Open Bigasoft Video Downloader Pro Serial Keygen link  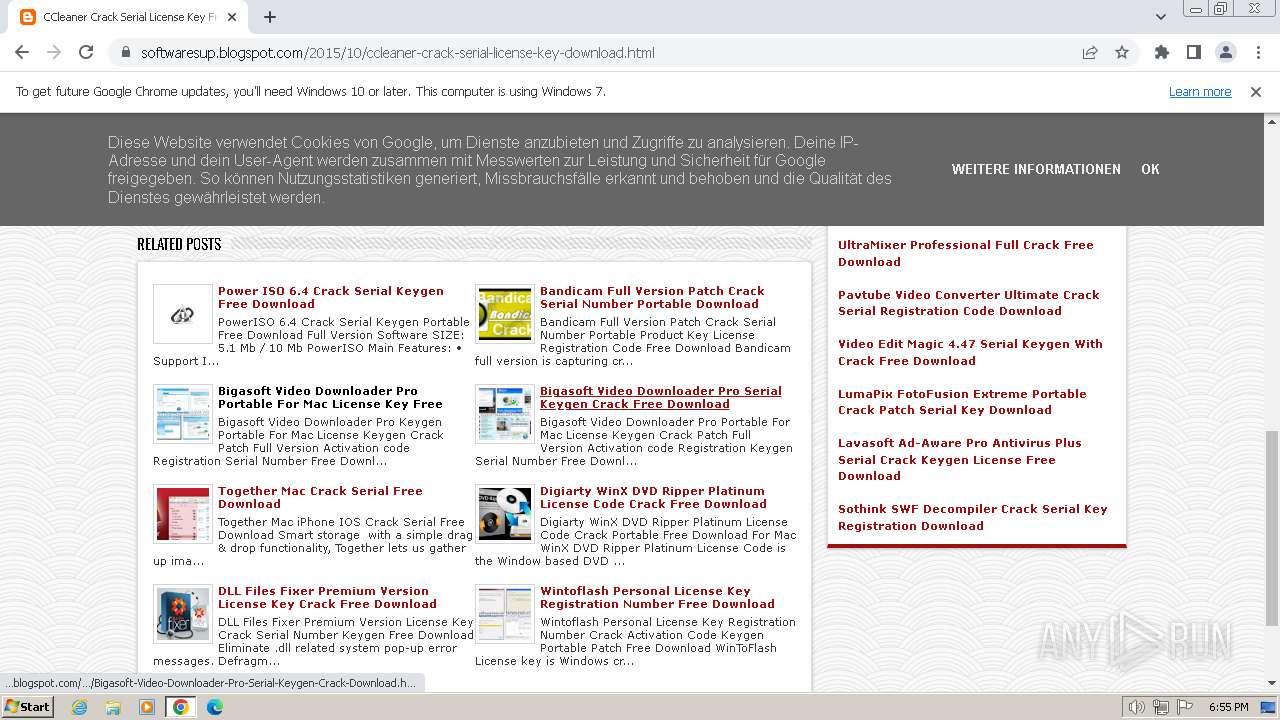pyautogui.click(x=661, y=397)
